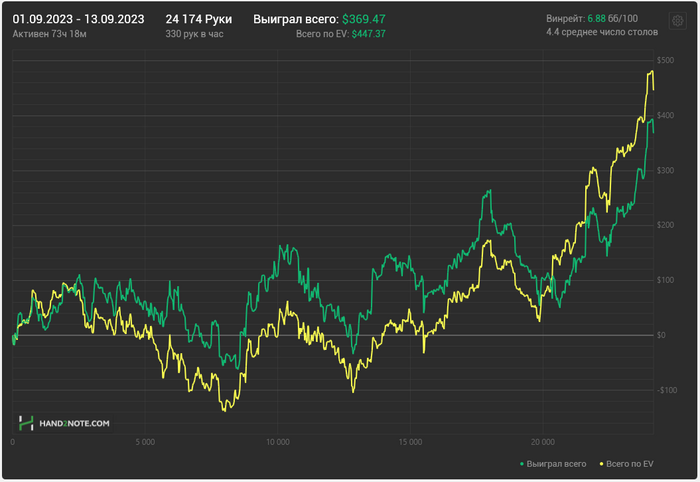Screen dimensions: 700x482
Task: Click the winrate value 6.88
Action: 596,18
